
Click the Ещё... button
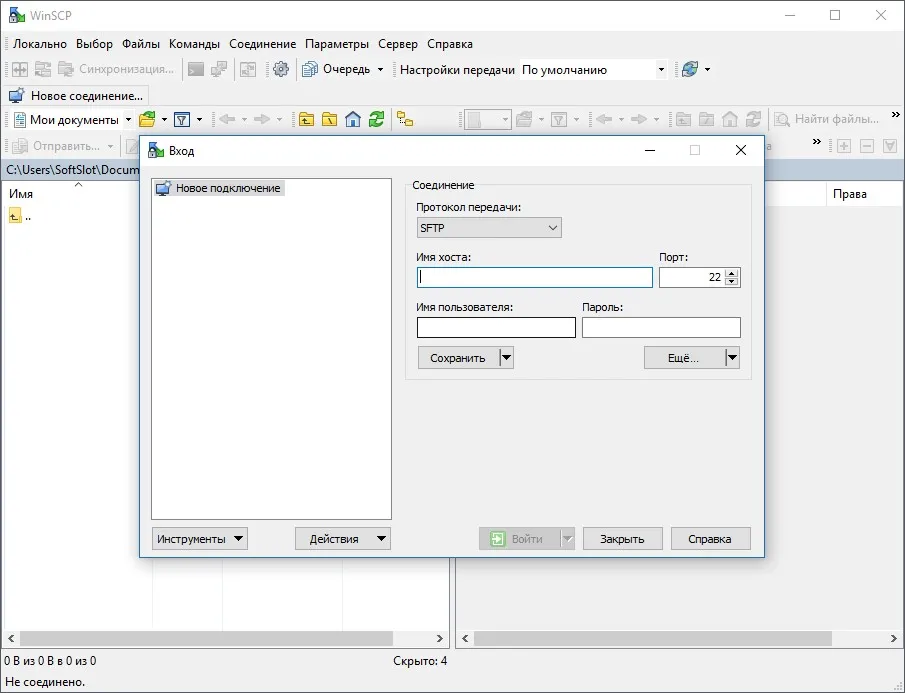pos(684,358)
